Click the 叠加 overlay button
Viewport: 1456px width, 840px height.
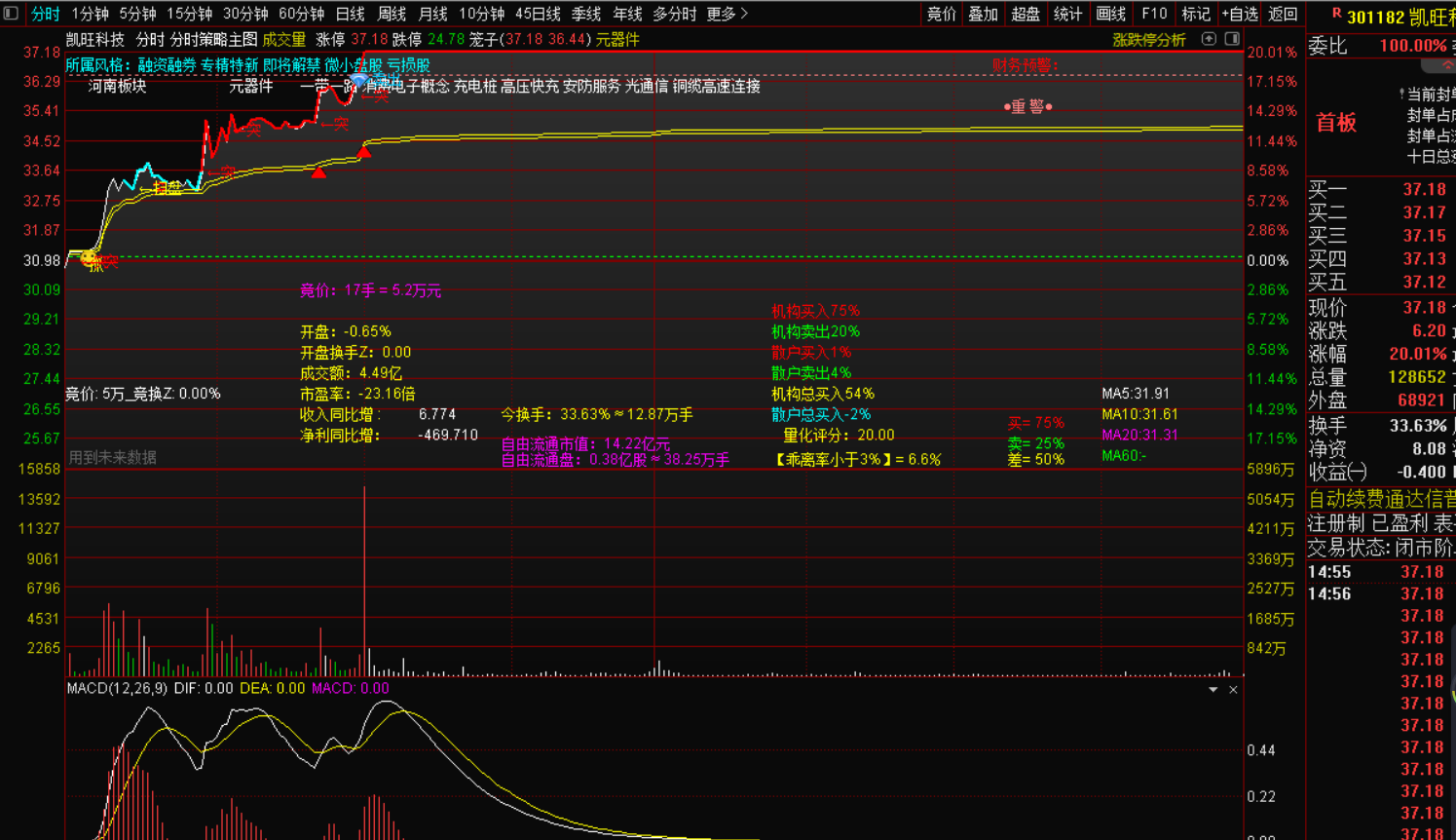coord(983,14)
